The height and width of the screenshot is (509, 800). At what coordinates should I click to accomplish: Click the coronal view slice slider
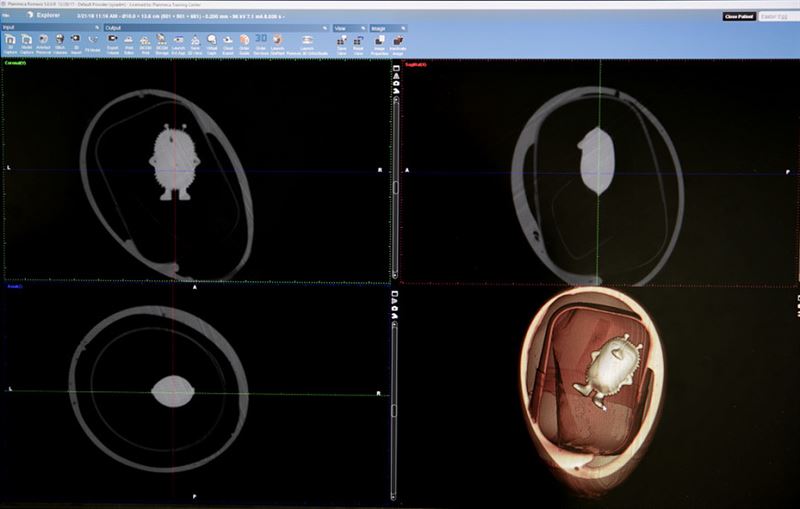pos(396,187)
